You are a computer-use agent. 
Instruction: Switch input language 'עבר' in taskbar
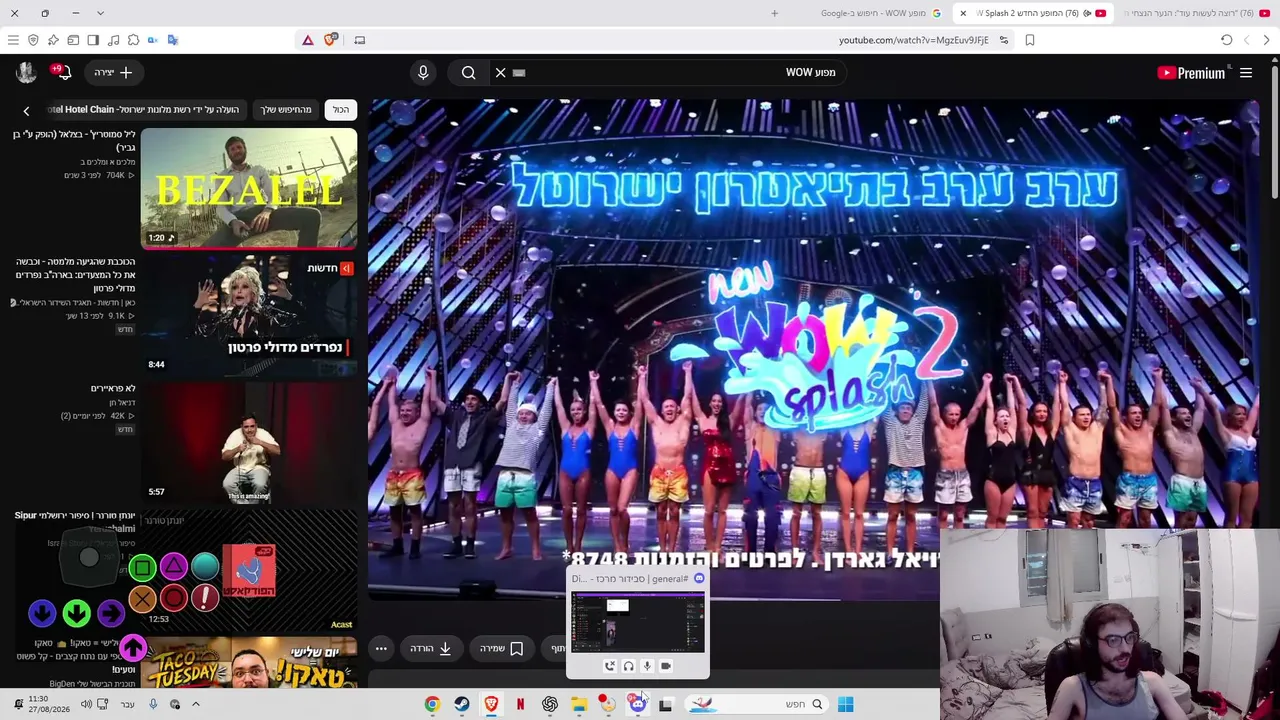click(x=127, y=704)
